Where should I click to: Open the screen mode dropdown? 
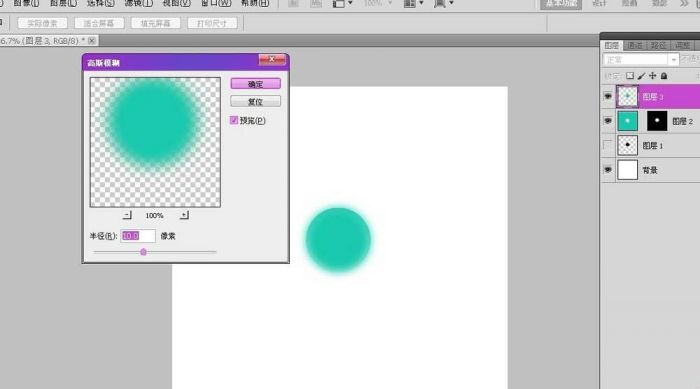[x=444, y=4]
